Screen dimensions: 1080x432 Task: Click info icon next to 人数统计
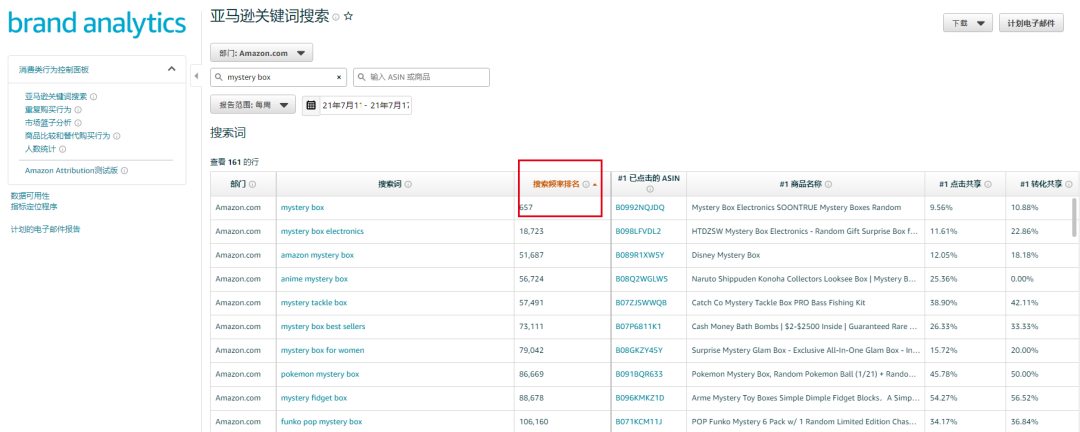click(62, 149)
